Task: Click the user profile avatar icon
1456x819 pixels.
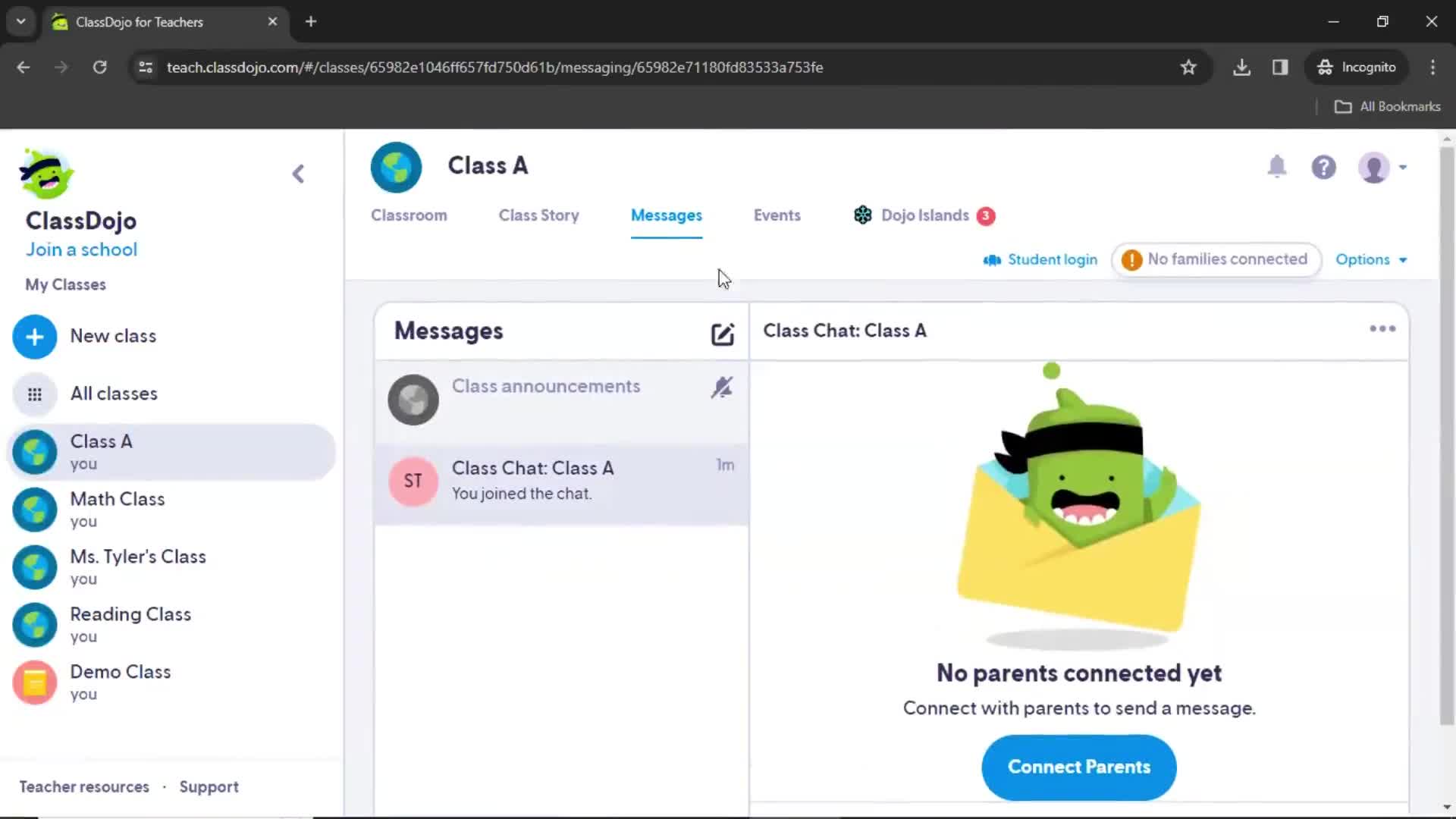Action: (x=1375, y=166)
